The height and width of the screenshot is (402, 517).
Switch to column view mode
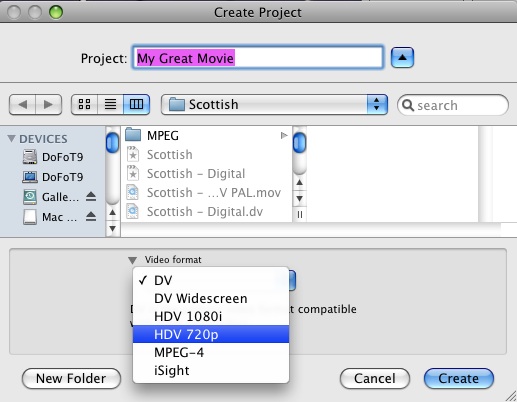pos(136,104)
